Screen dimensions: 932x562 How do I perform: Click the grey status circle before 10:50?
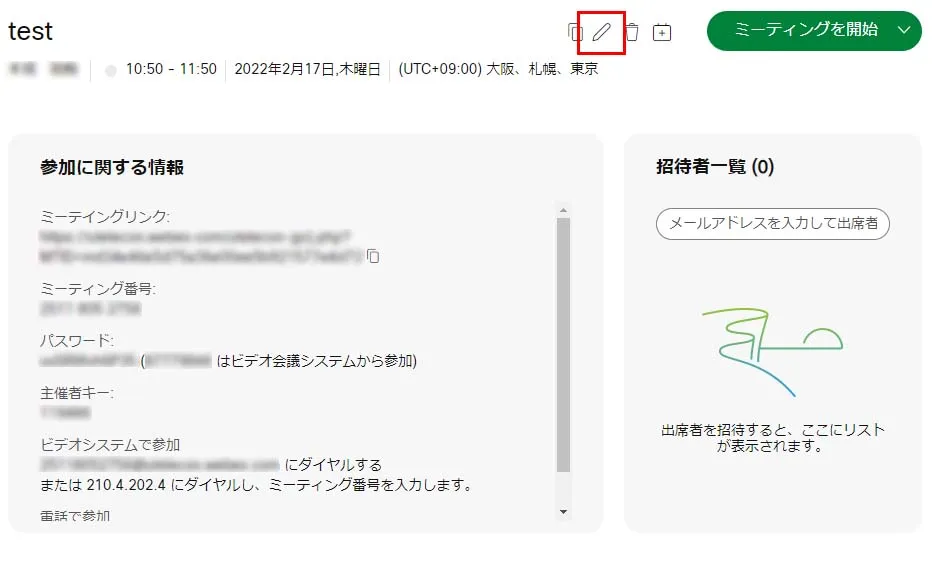pyautogui.click(x=111, y=71)
